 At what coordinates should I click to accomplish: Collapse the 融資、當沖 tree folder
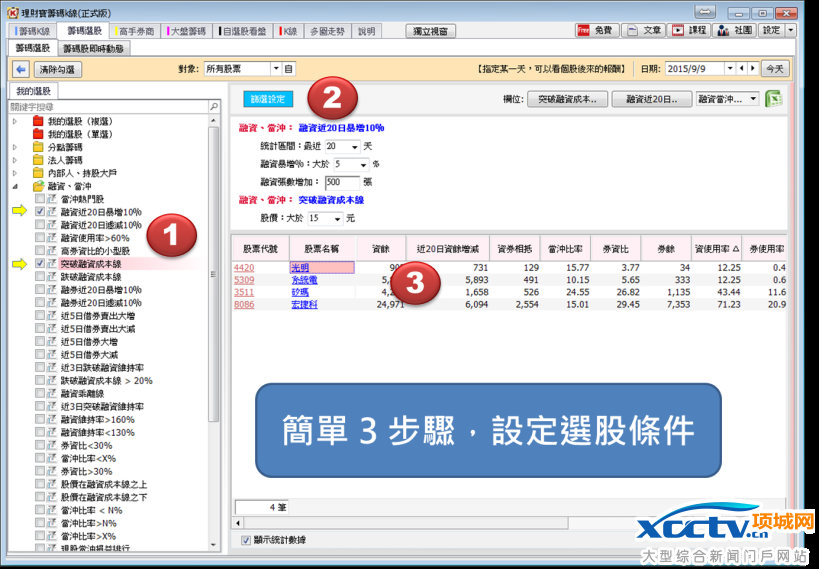pos(15,186)
